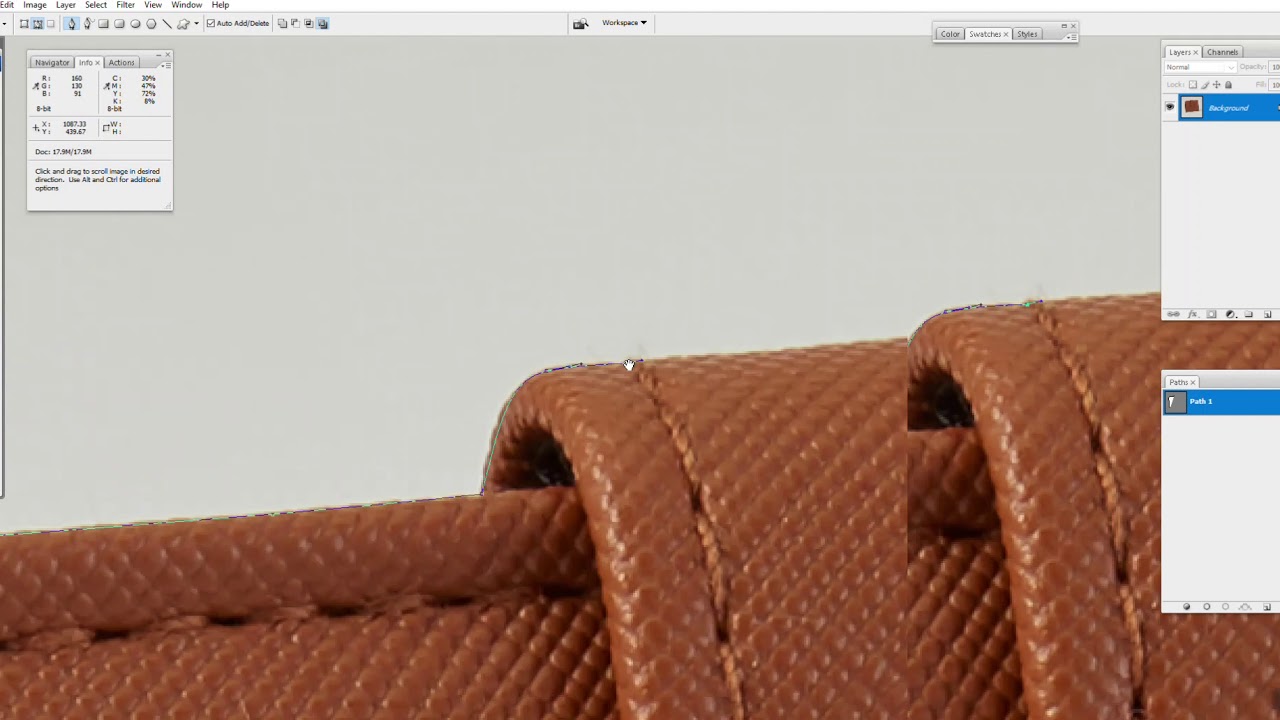This screenshot has width=1280, height=720.
Task: Choose the Line shape tool
Action: (x=167, y=23)
